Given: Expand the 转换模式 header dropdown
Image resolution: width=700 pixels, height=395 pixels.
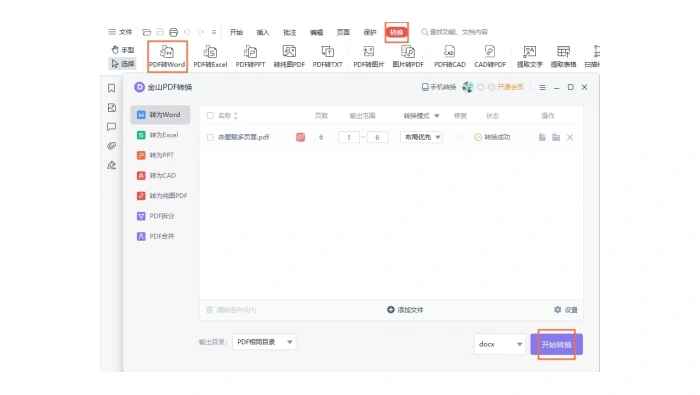Looking at the screenshot, I should [x=437, y=116].
